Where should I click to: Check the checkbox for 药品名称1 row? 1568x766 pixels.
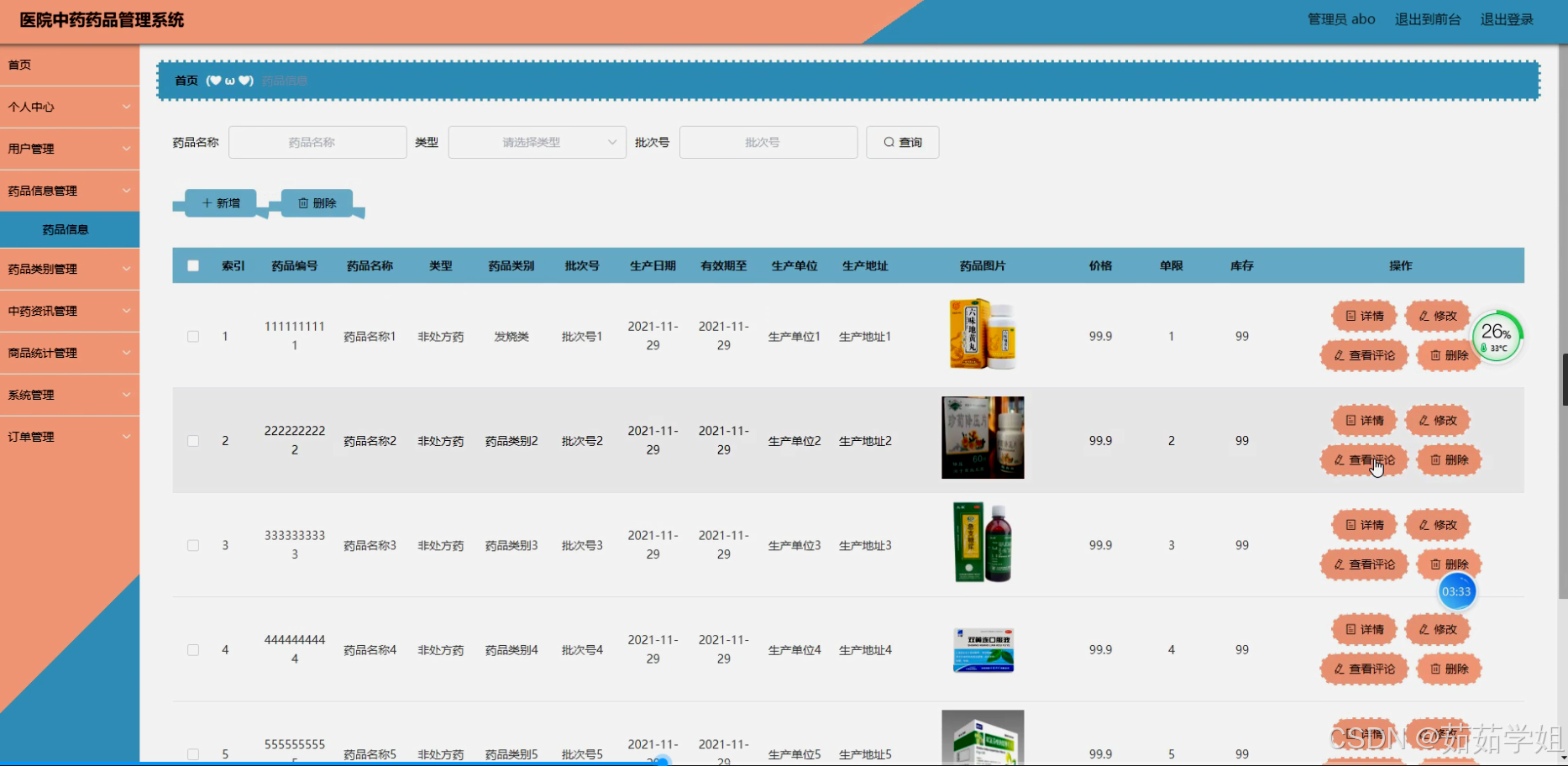click(x=192, y=336)
